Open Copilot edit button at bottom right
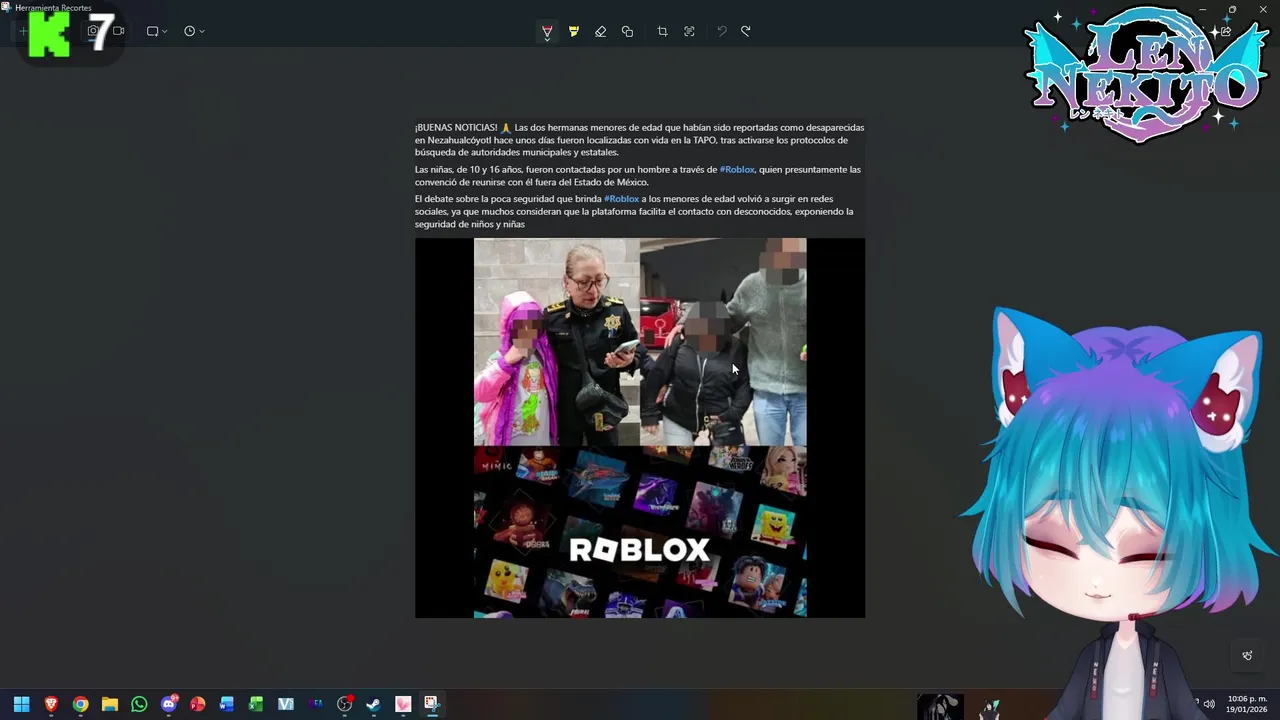Viewport: 1280px width, 720px height. (1247, 656)
